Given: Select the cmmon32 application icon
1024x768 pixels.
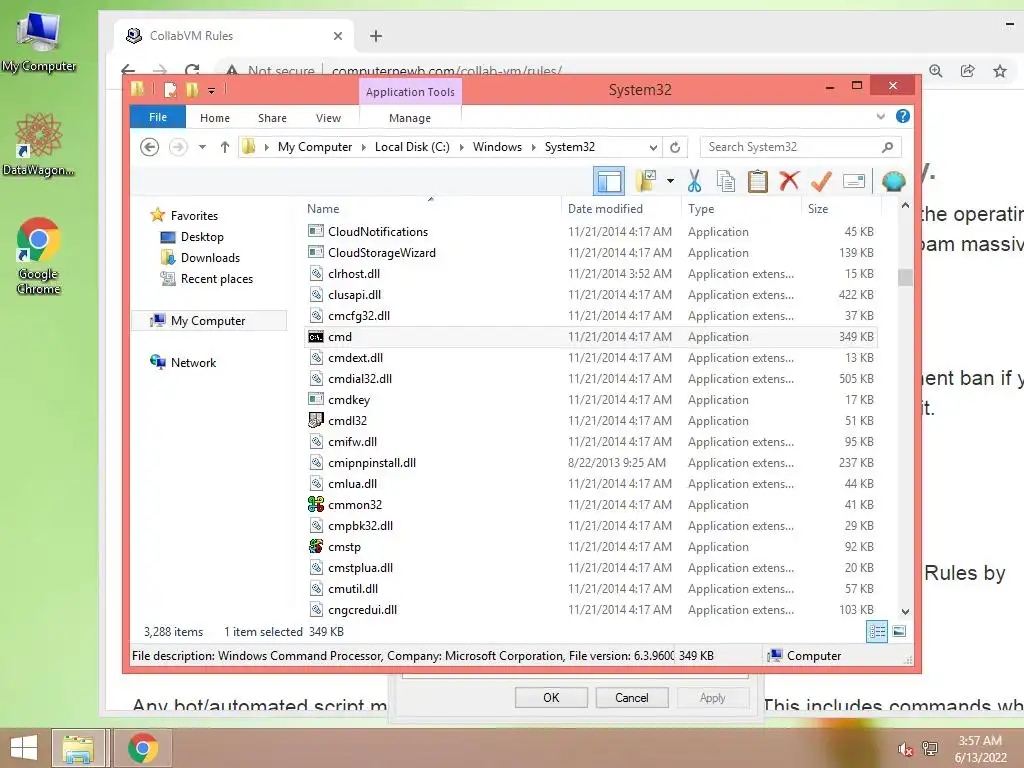Looking at the screenshot, I should pyautogui.click(x=316, y=504).
